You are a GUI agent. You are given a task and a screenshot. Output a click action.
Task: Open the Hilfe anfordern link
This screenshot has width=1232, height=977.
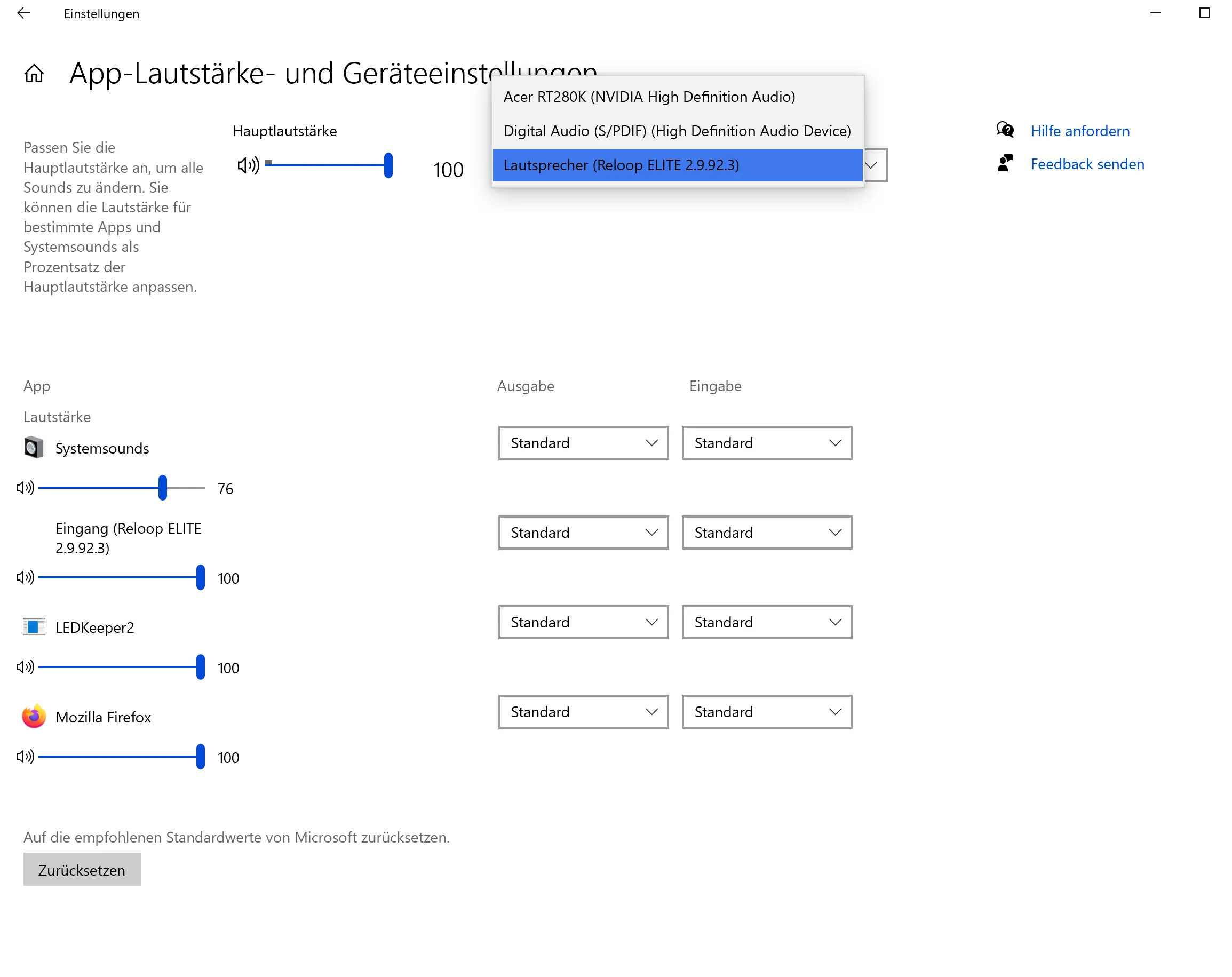point(1079,131)
